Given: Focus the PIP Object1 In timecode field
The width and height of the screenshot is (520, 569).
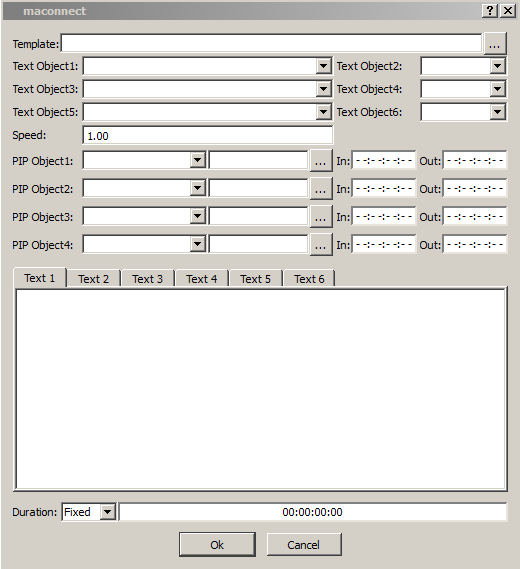Looking at the screenshot, I should pos(384,160).
